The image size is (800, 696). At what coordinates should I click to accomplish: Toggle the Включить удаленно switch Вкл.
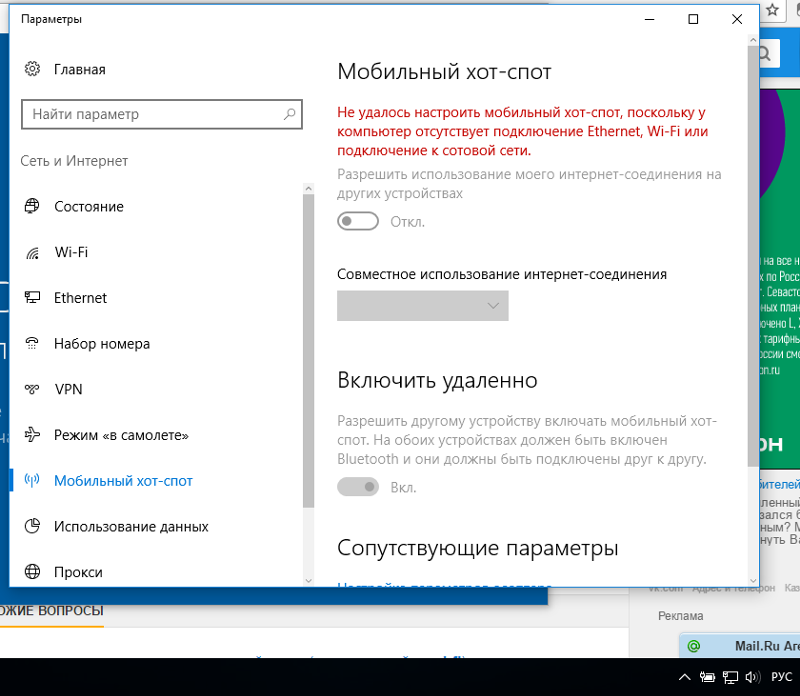tap(358, 487)
